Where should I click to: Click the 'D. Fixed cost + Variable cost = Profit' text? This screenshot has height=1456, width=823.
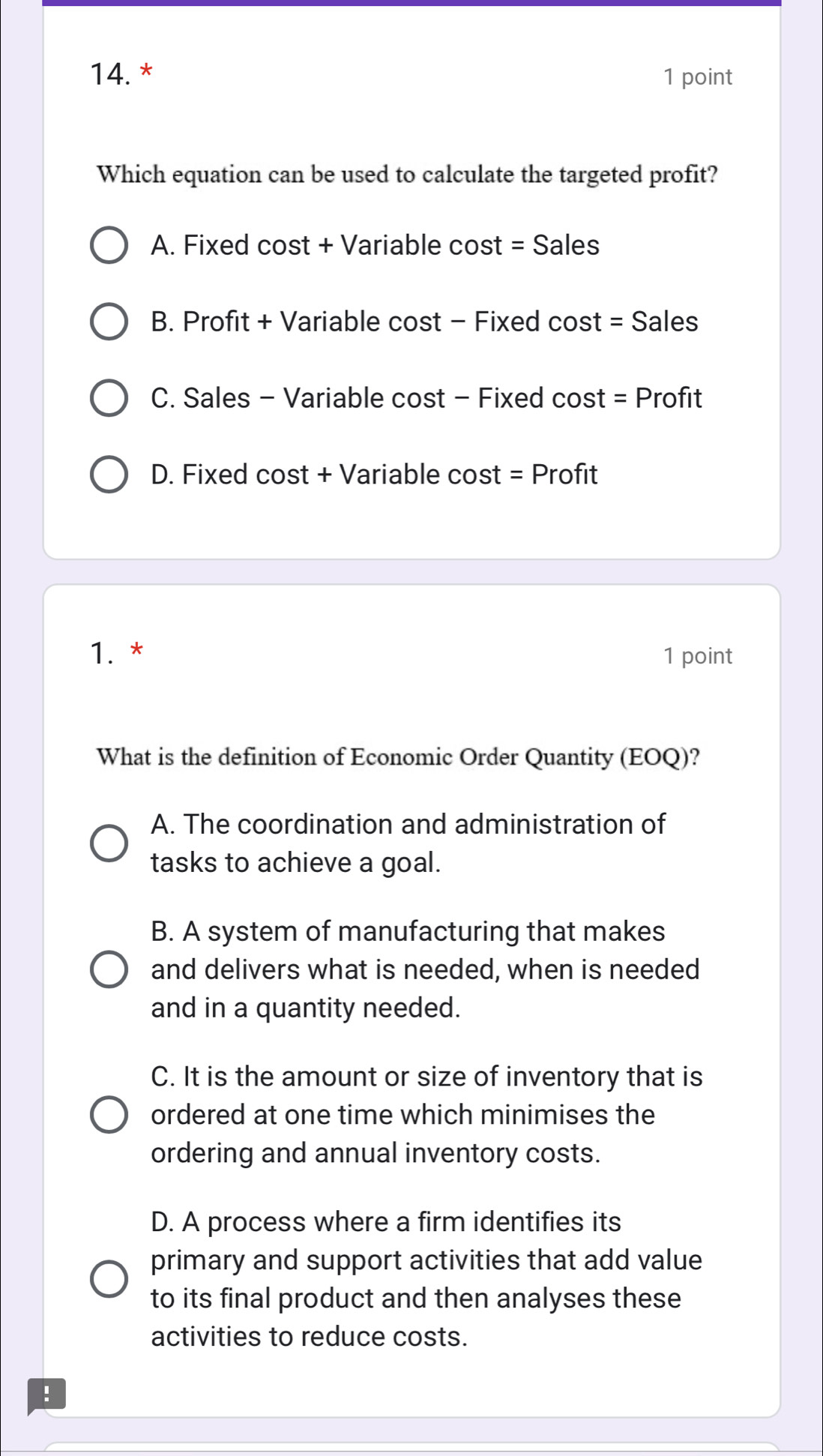pyautogui.click(x=374, y=475)
